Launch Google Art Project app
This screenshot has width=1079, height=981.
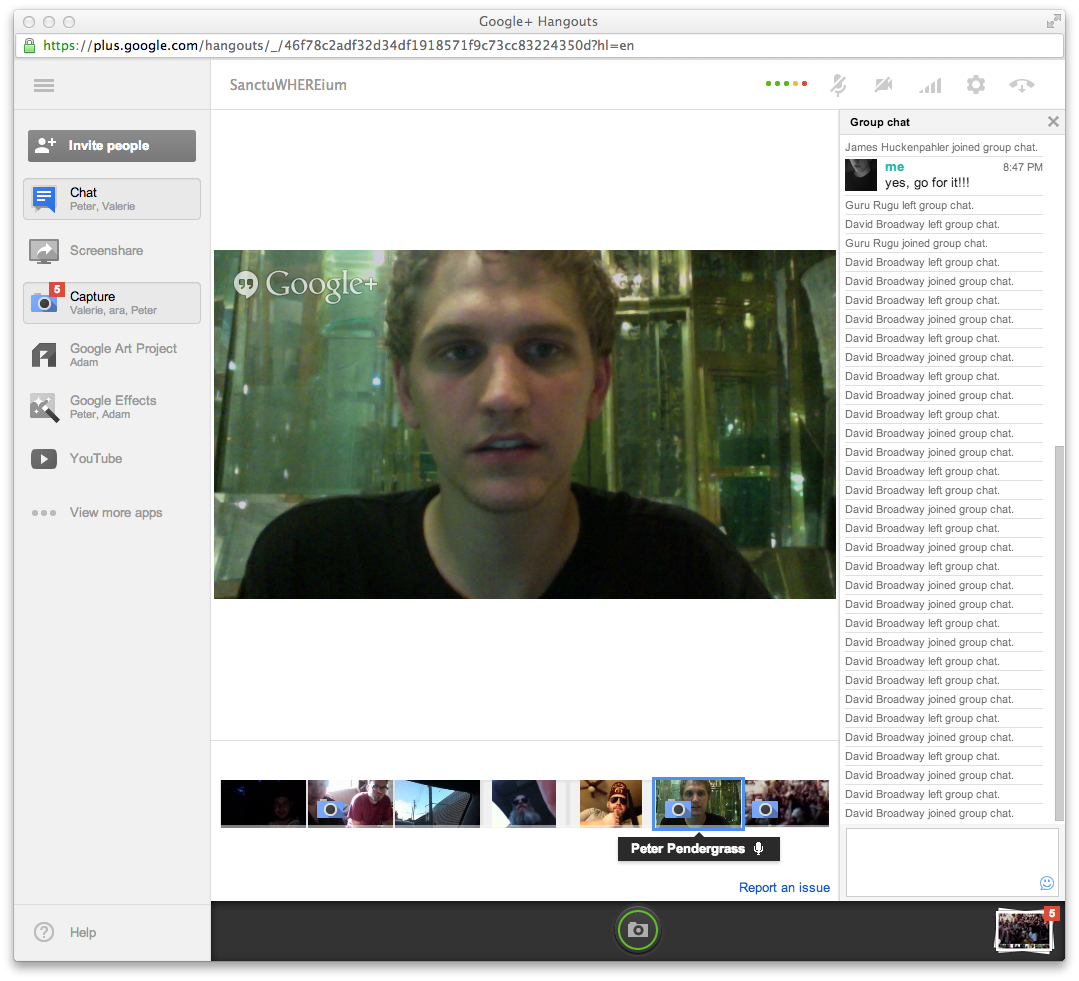click(x=112, y=354)
